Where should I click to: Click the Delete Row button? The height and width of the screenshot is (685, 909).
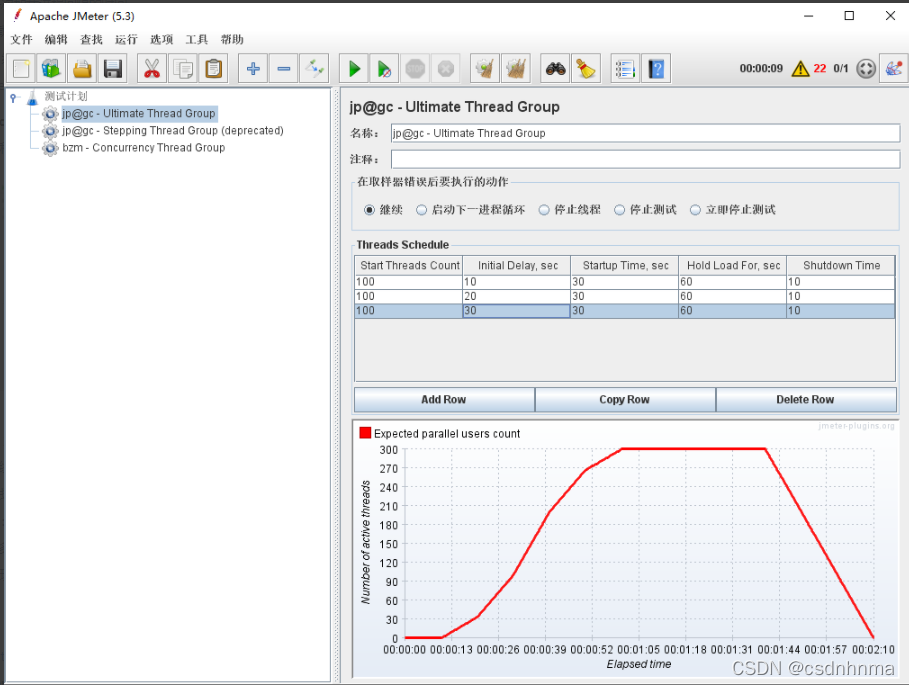(x=806, y=399)
